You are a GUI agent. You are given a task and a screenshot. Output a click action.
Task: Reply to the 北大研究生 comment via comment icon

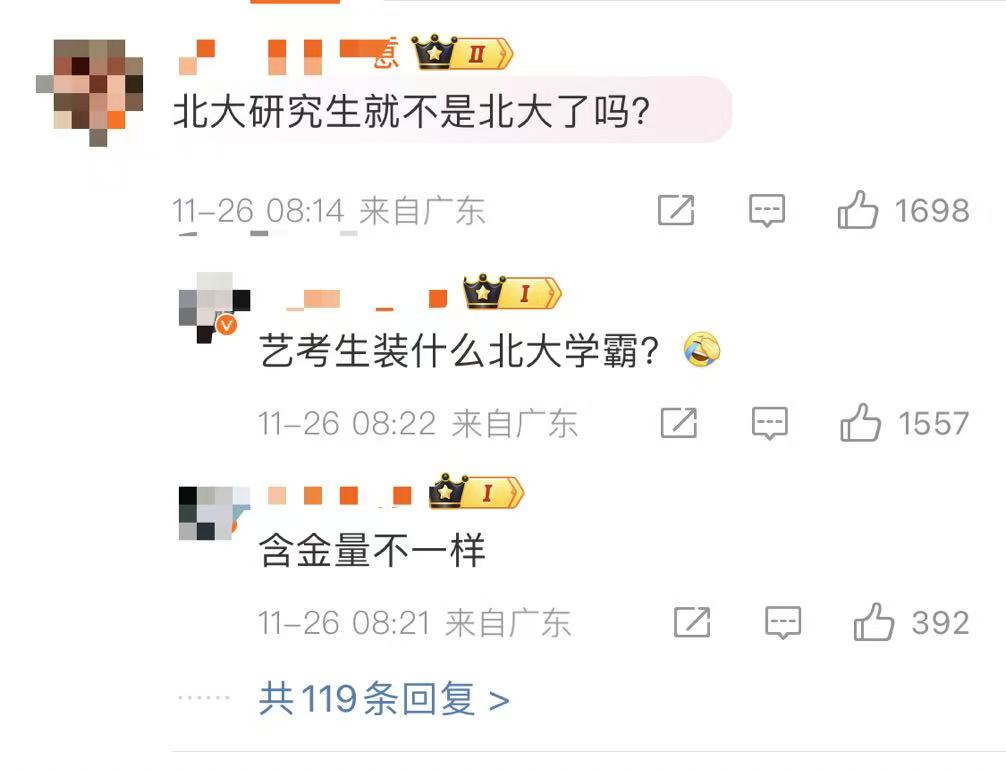pos(767,210)
